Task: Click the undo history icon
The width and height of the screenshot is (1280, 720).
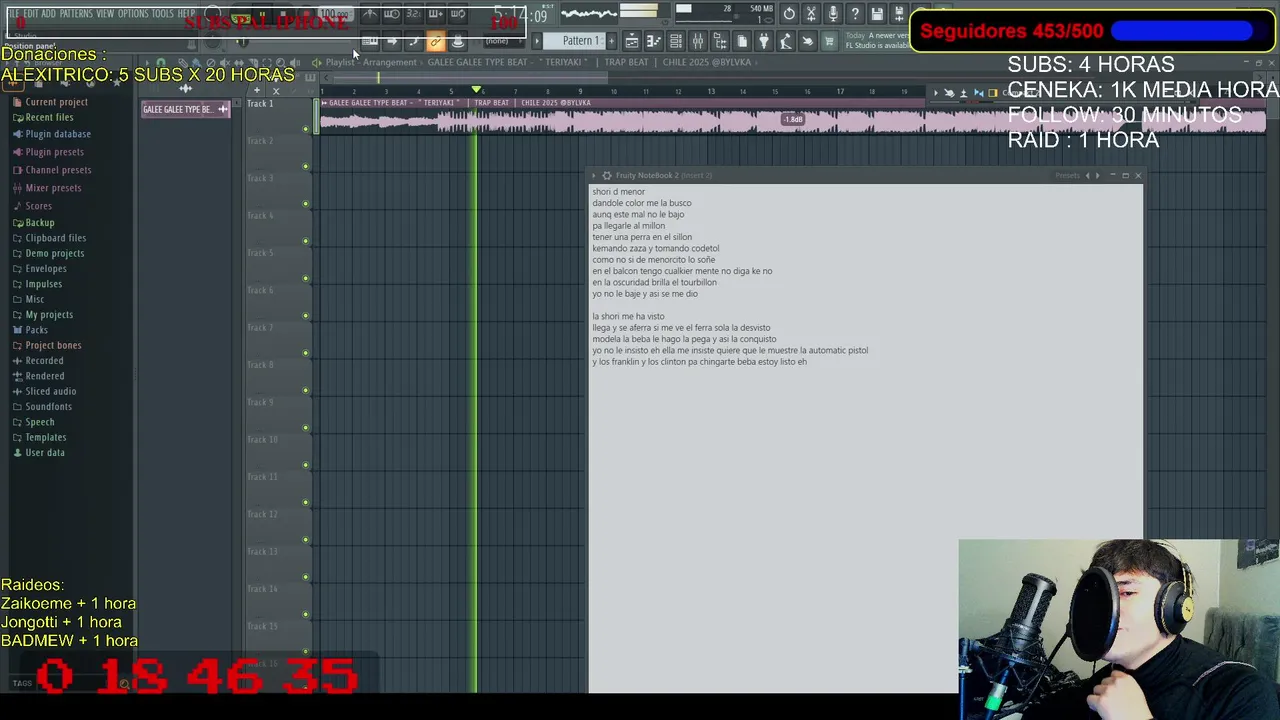Action: pos(789,14)
